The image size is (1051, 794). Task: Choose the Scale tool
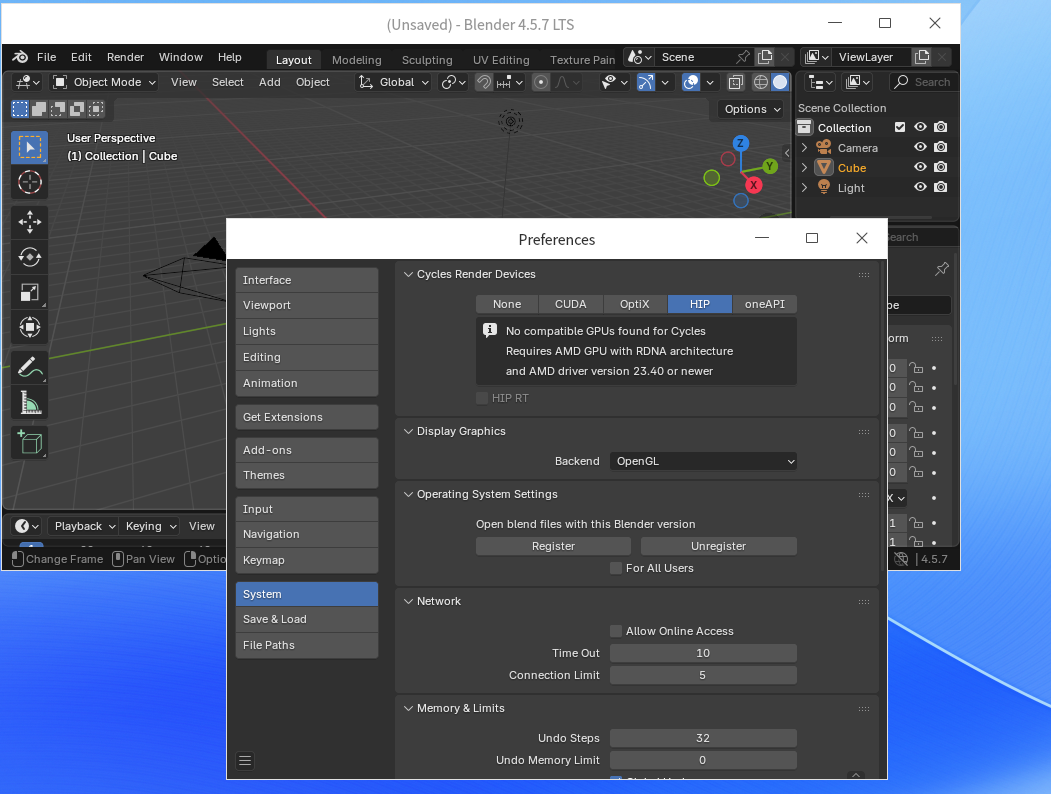[29, 292]
